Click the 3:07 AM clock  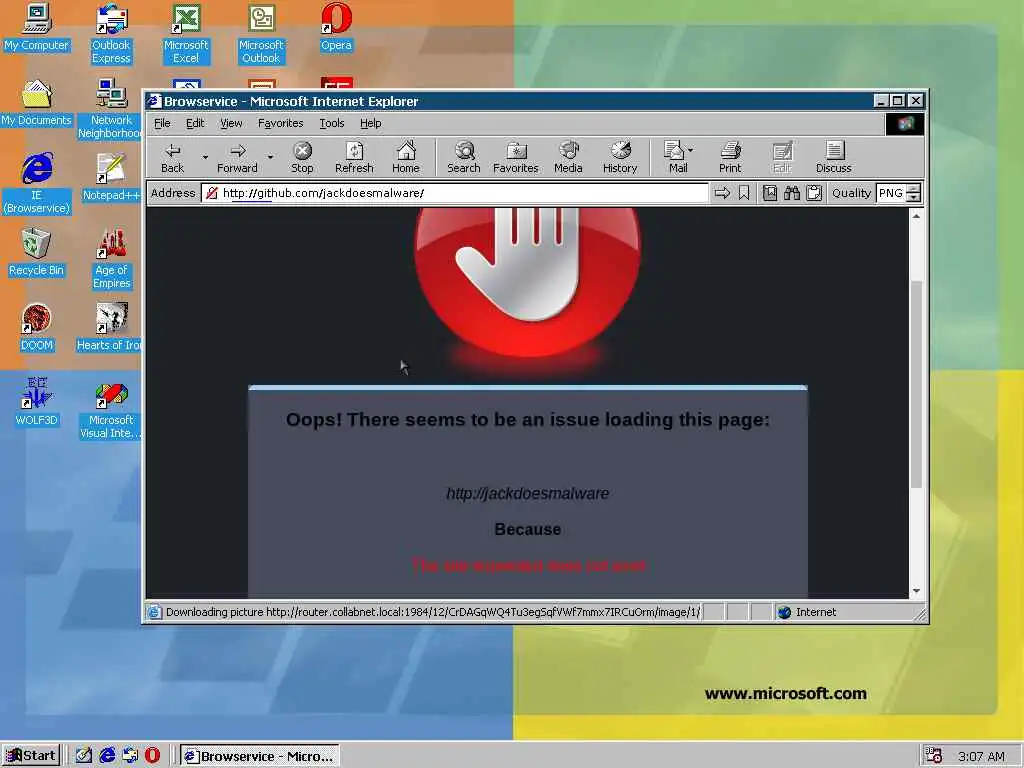[981, 756]
